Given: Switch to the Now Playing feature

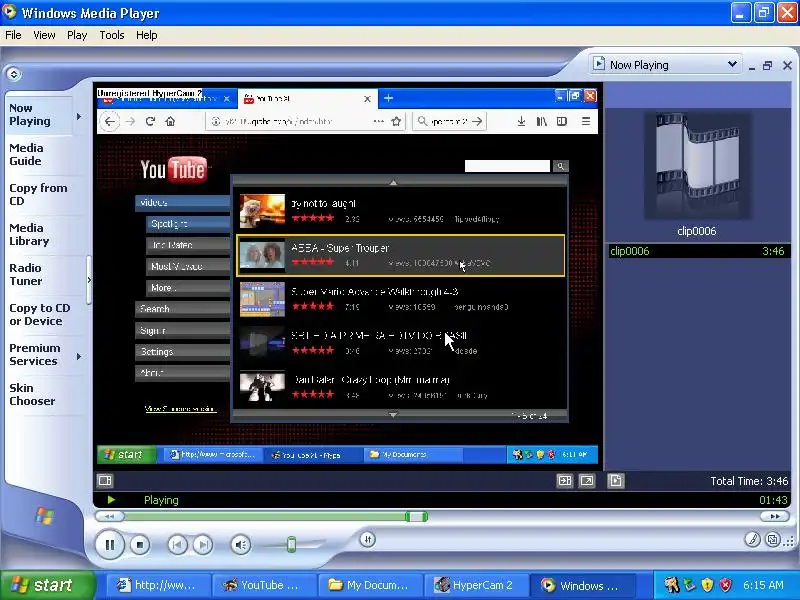Looking at the screenshot, I should pyautogui.click(x=30, y=115).
